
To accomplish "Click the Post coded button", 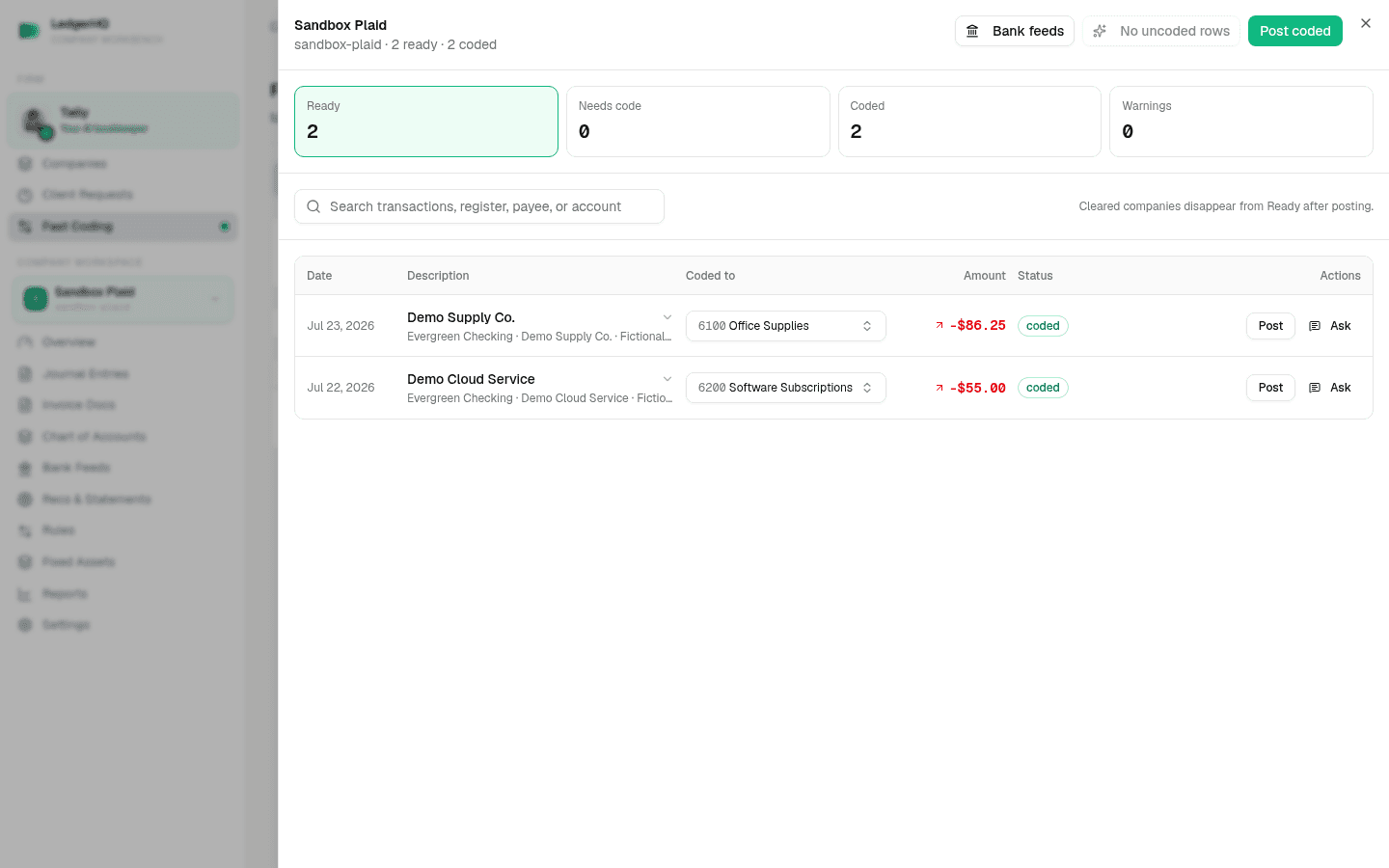I will click(1294, 31).
